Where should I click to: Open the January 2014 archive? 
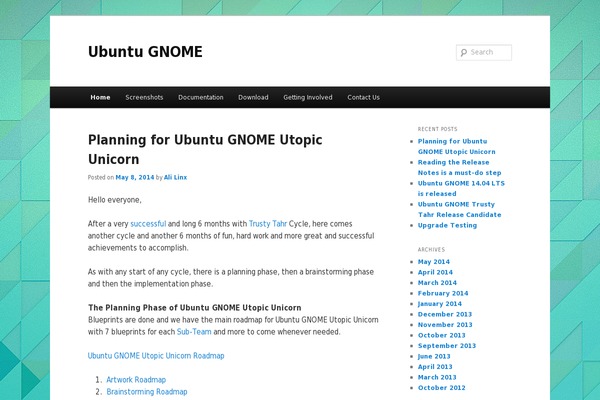pyautogui.click(x=440, y=304)
